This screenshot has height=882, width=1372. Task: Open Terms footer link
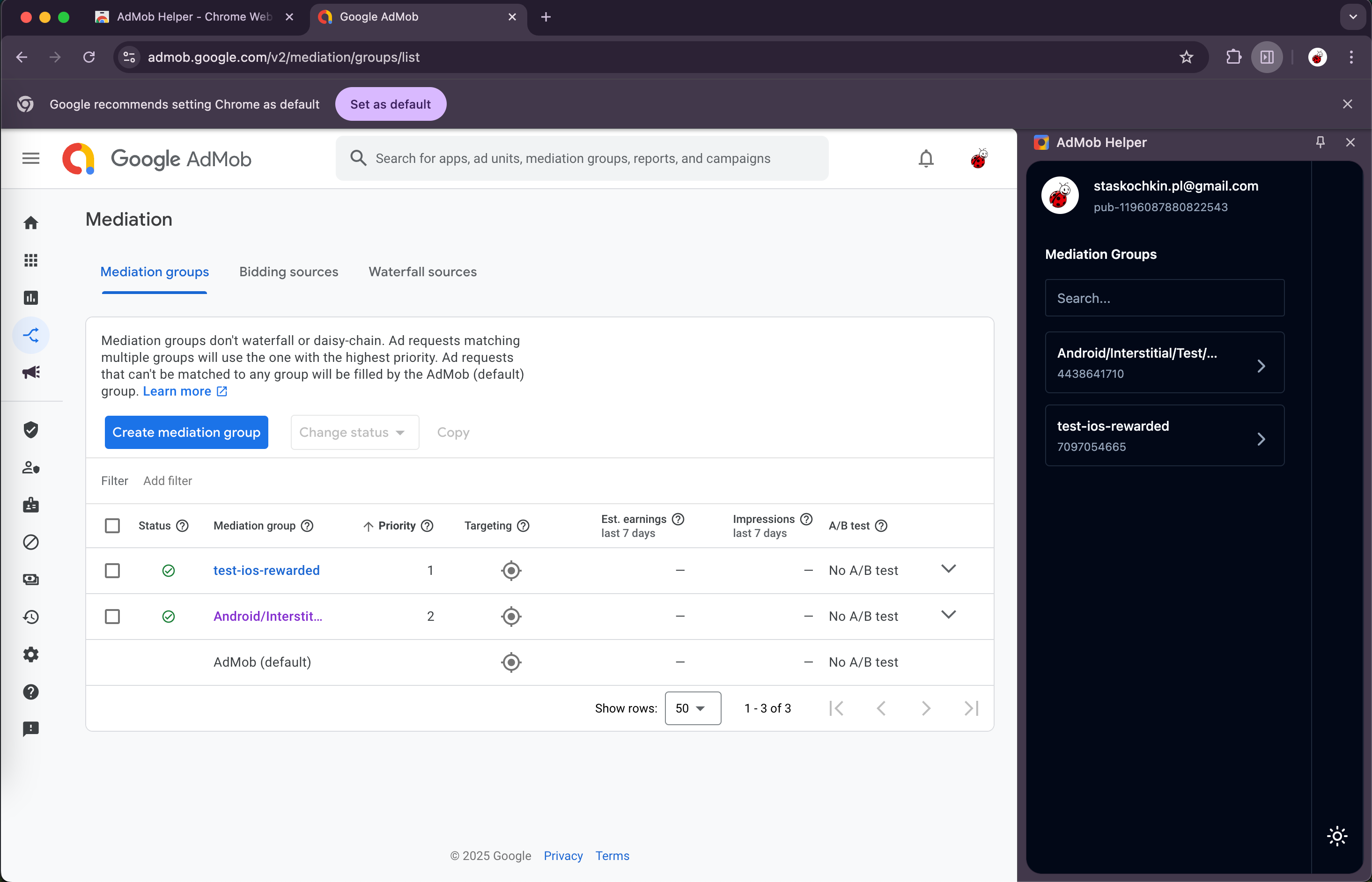click(x=612, y=856)
